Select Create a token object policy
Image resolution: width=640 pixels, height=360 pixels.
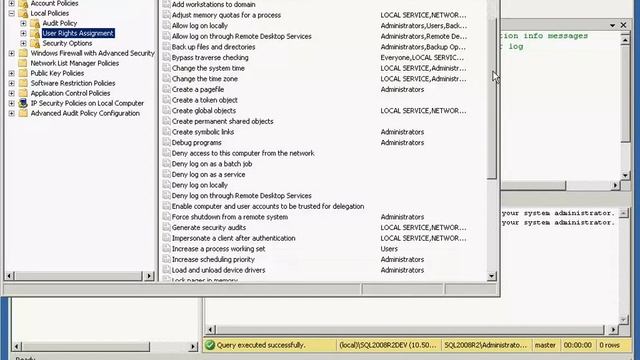204,100
